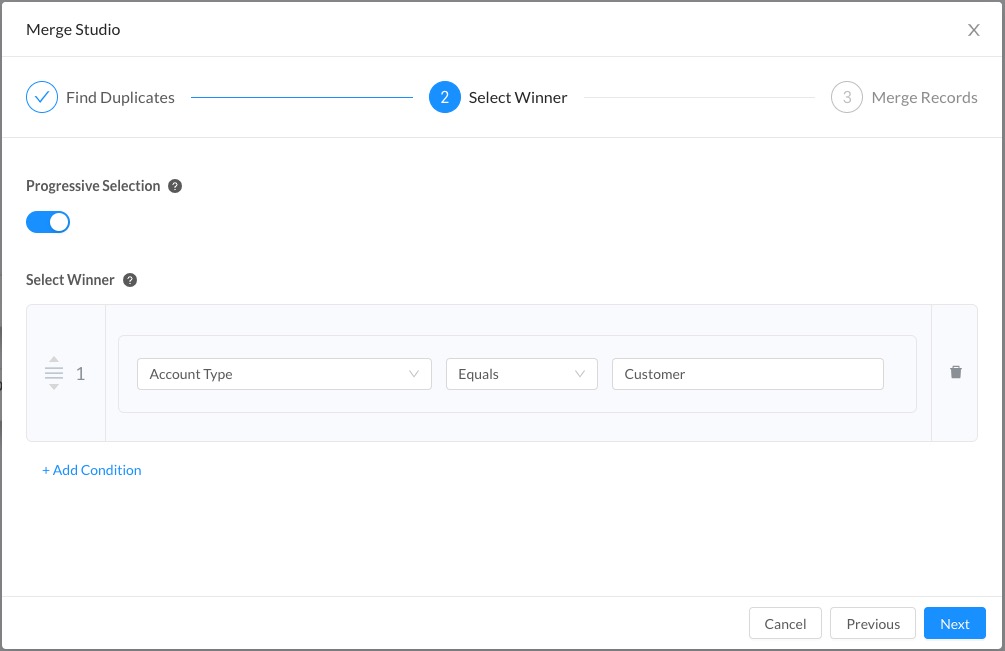The image size is (1005, 651).
Task: Click the Progressive Selection label
Action: coord(93,186)
